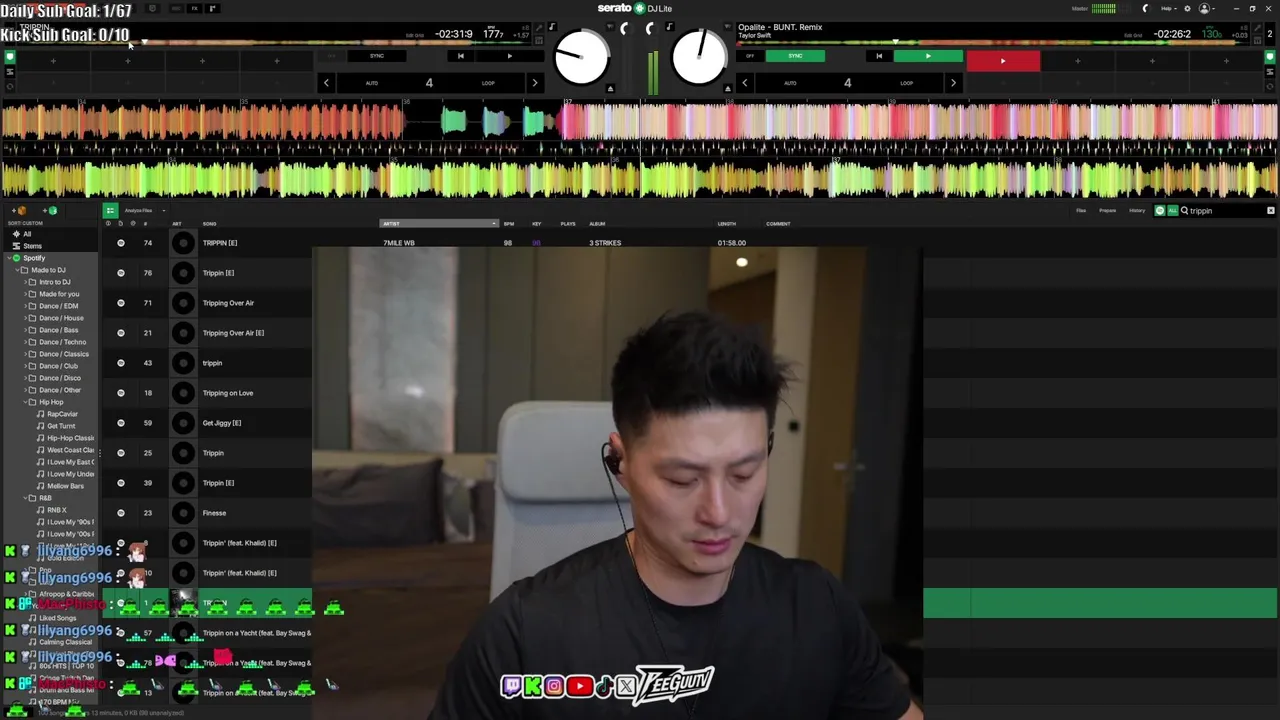Select the right deck loop-roll mode icon
1280x720 pixels.
(x=1270, y=86)
